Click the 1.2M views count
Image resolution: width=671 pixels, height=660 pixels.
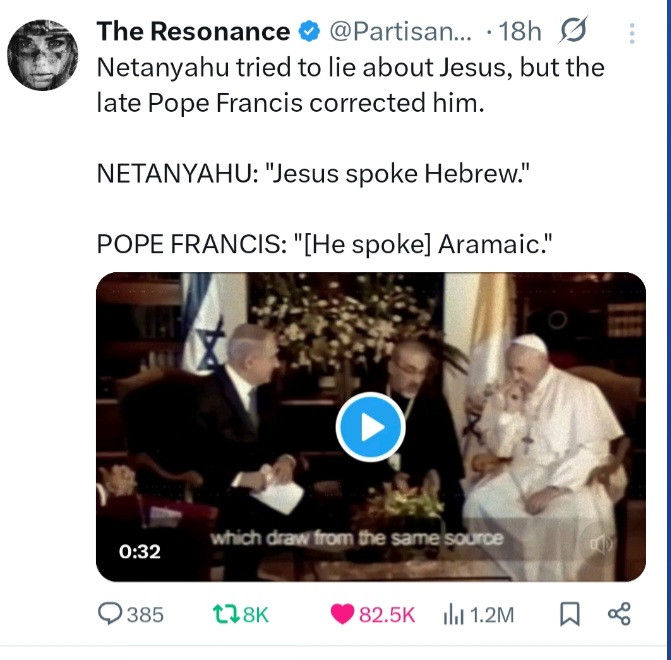[x=491, y=614]
